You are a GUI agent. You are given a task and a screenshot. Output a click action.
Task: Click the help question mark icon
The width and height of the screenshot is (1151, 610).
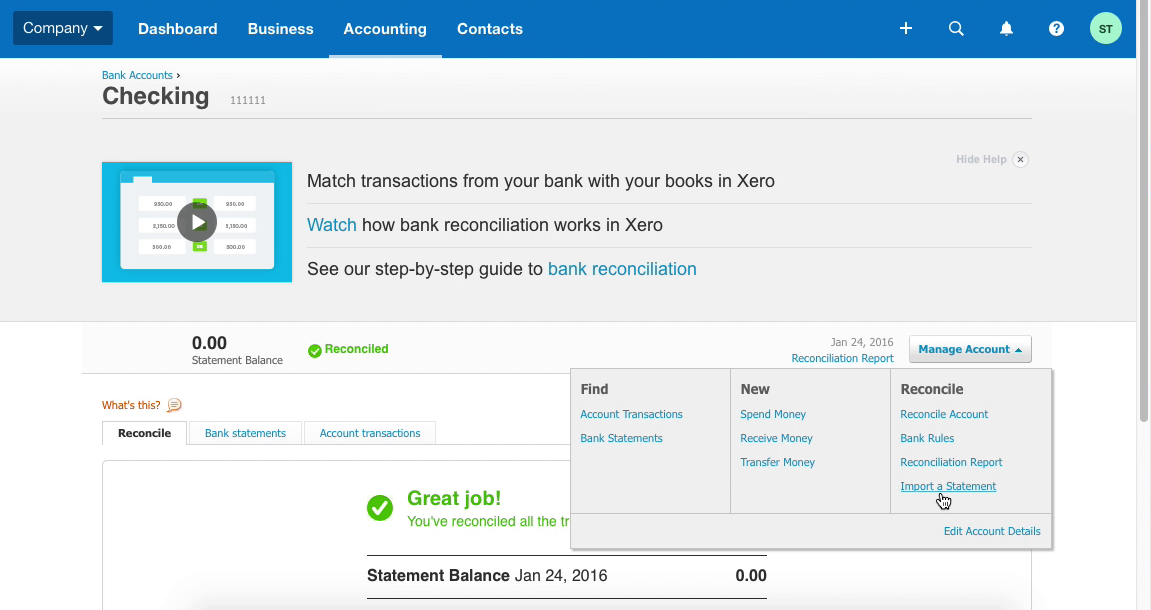[1056, 29]
